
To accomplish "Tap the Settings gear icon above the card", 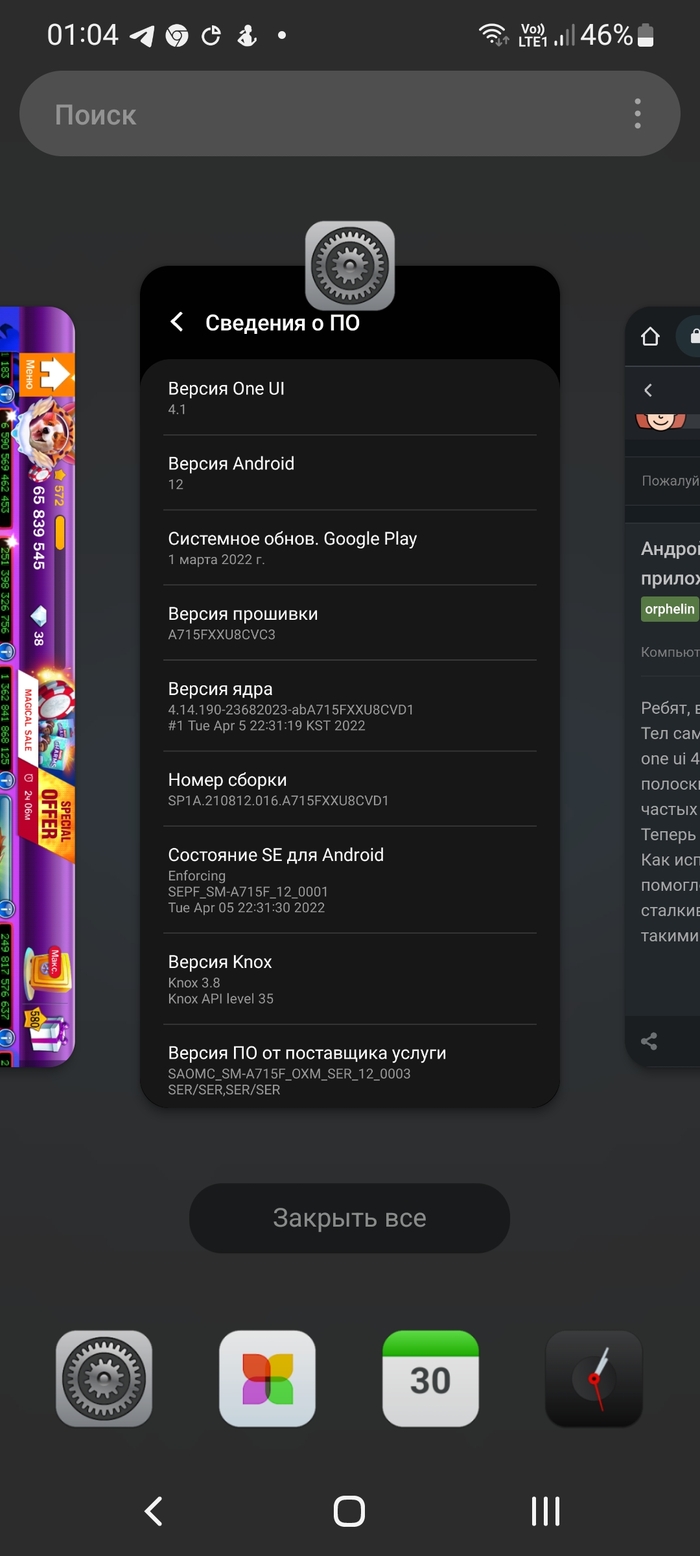I will point(349,265).
